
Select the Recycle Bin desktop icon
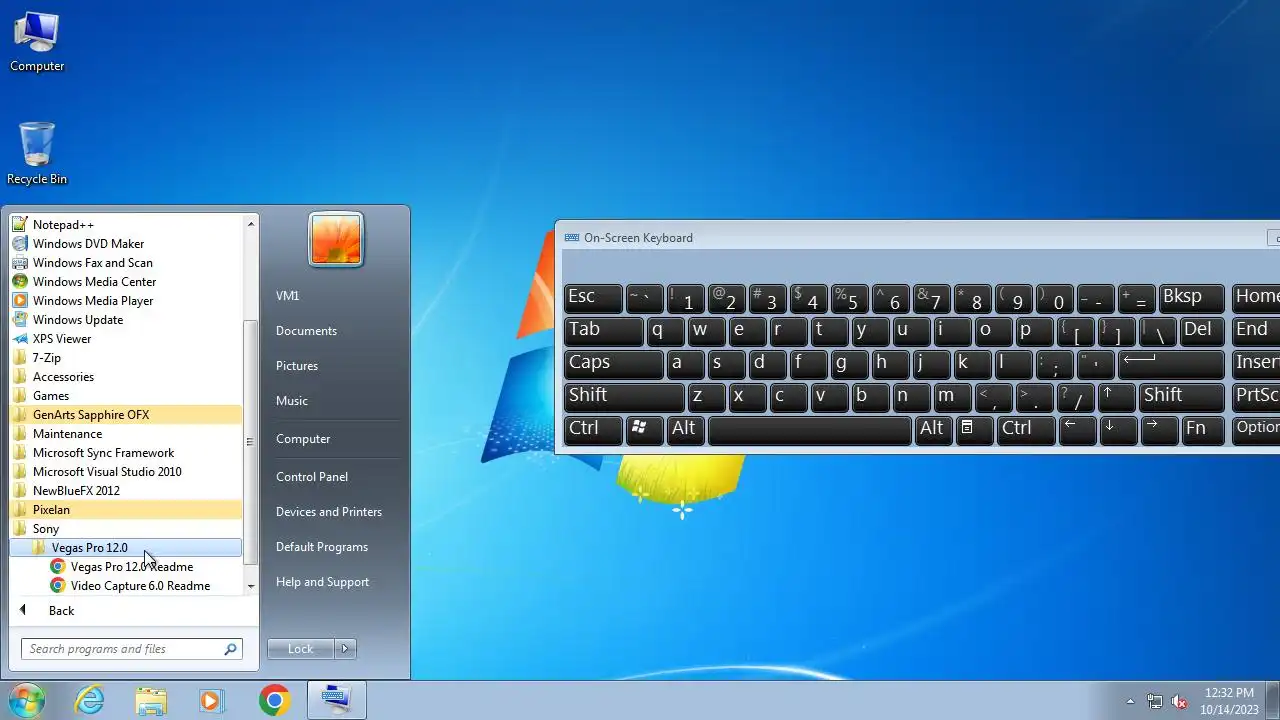(37, 153)
